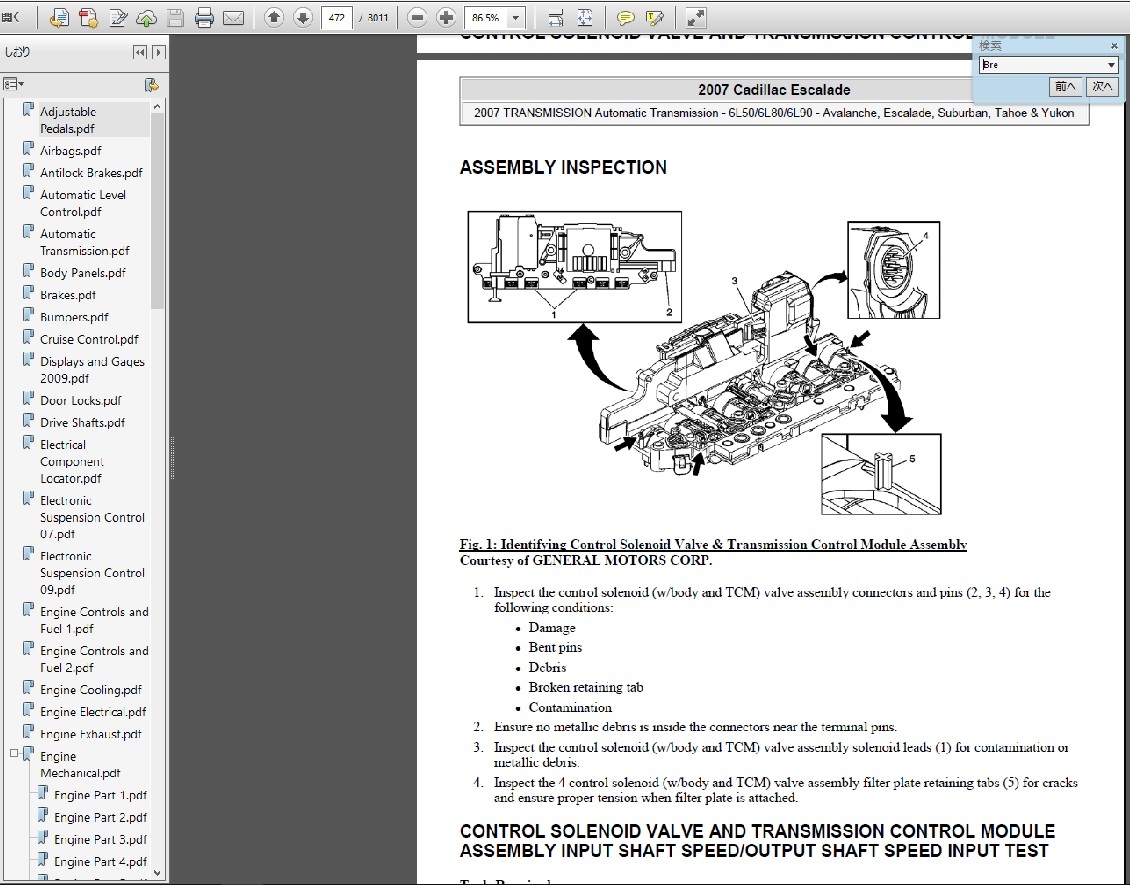
Task: Open Engine Part 1.pdf sub-bookmark
Action: coord(100,795)
